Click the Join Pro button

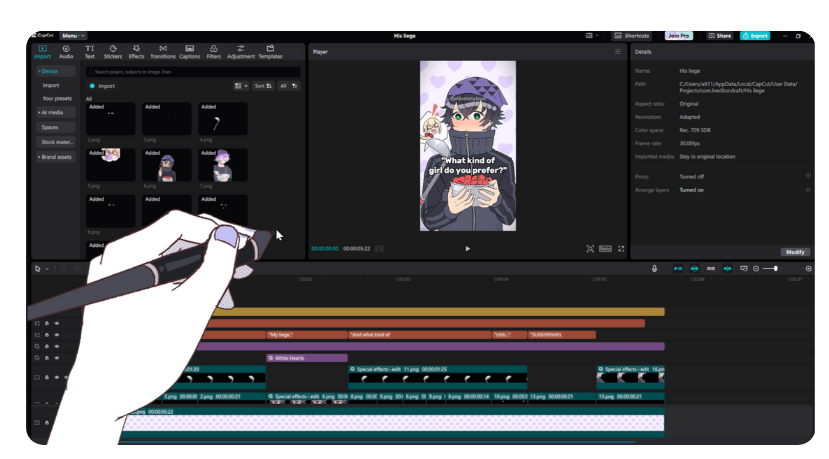pos(679,36)
